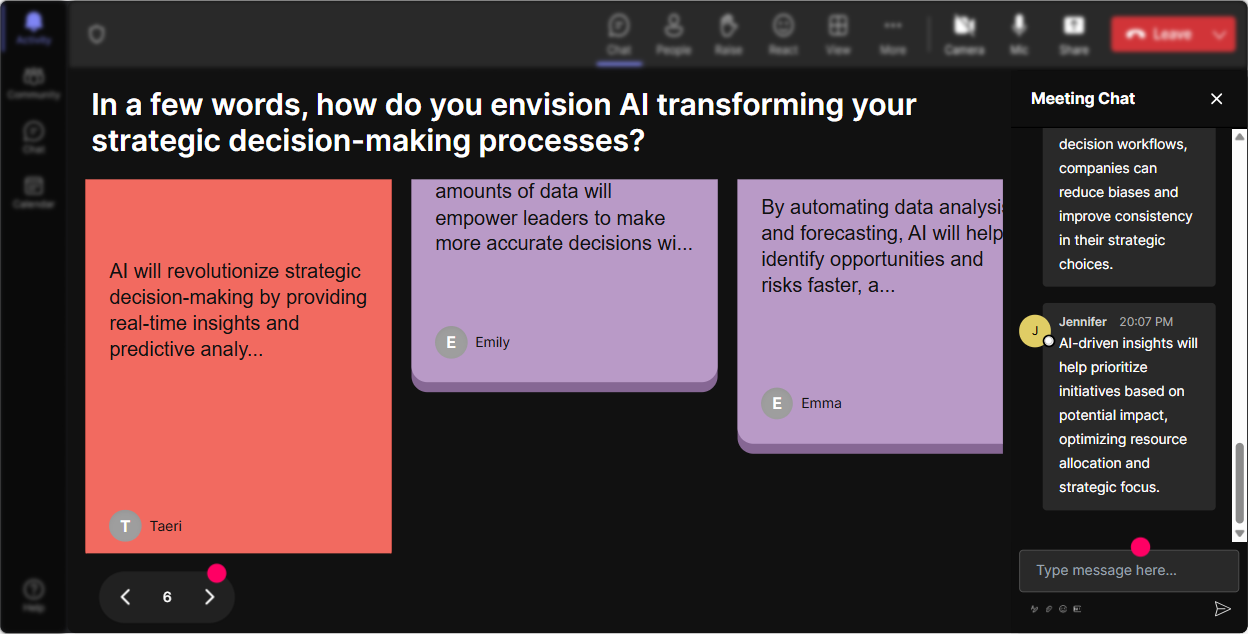
Task: Open the Activity tab in the sidebar
Action: [x=33, y=28]
